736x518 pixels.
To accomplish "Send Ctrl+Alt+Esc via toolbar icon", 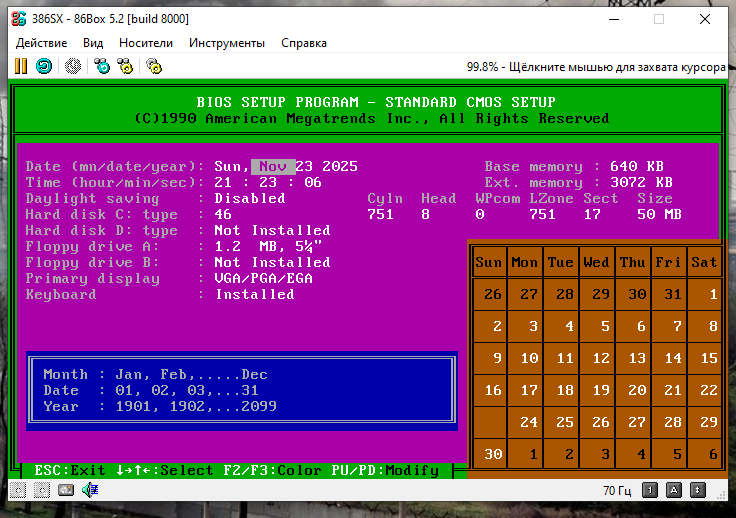I will [125, 66].
